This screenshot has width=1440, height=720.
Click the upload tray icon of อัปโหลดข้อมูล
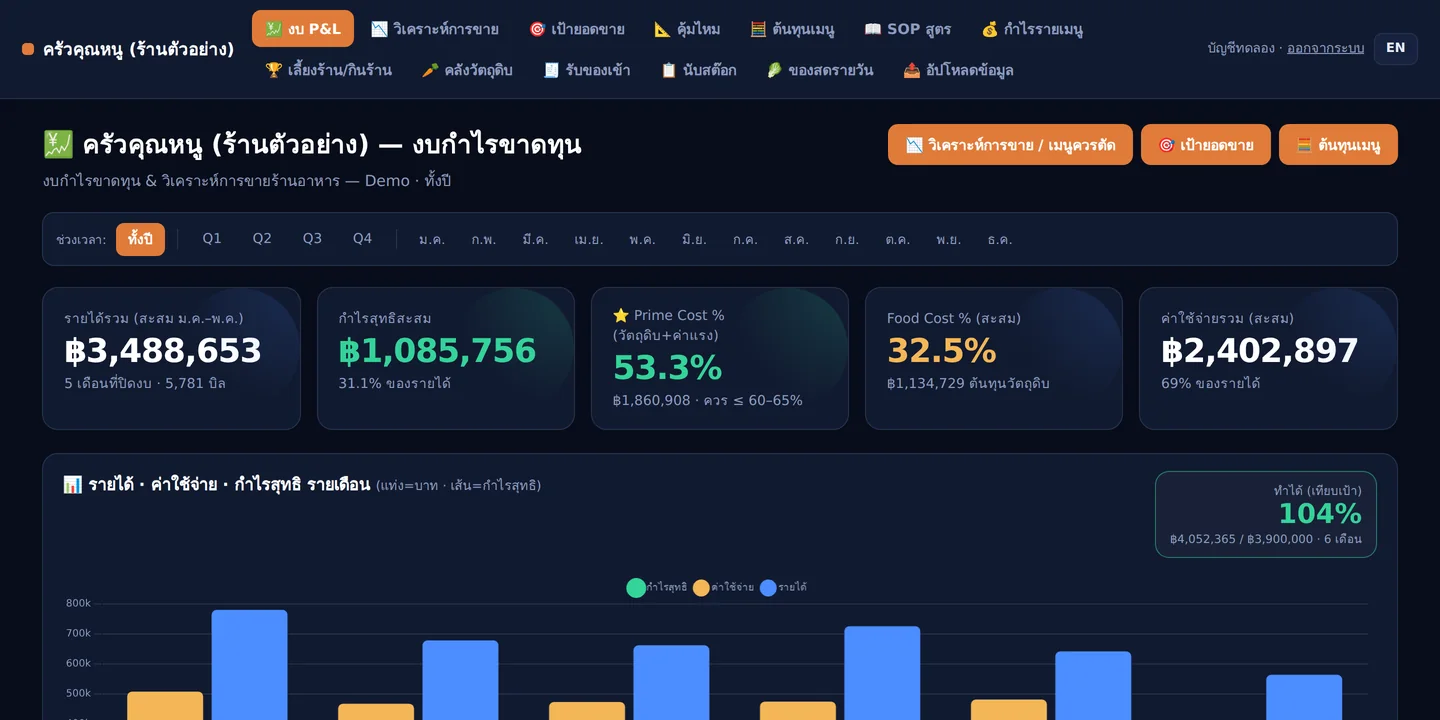[911, 70]
